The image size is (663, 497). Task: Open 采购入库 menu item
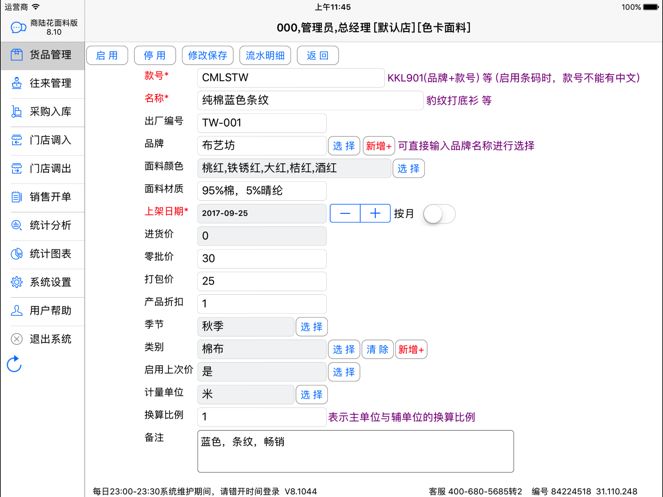pyautogui.click(x=42, y=112)
